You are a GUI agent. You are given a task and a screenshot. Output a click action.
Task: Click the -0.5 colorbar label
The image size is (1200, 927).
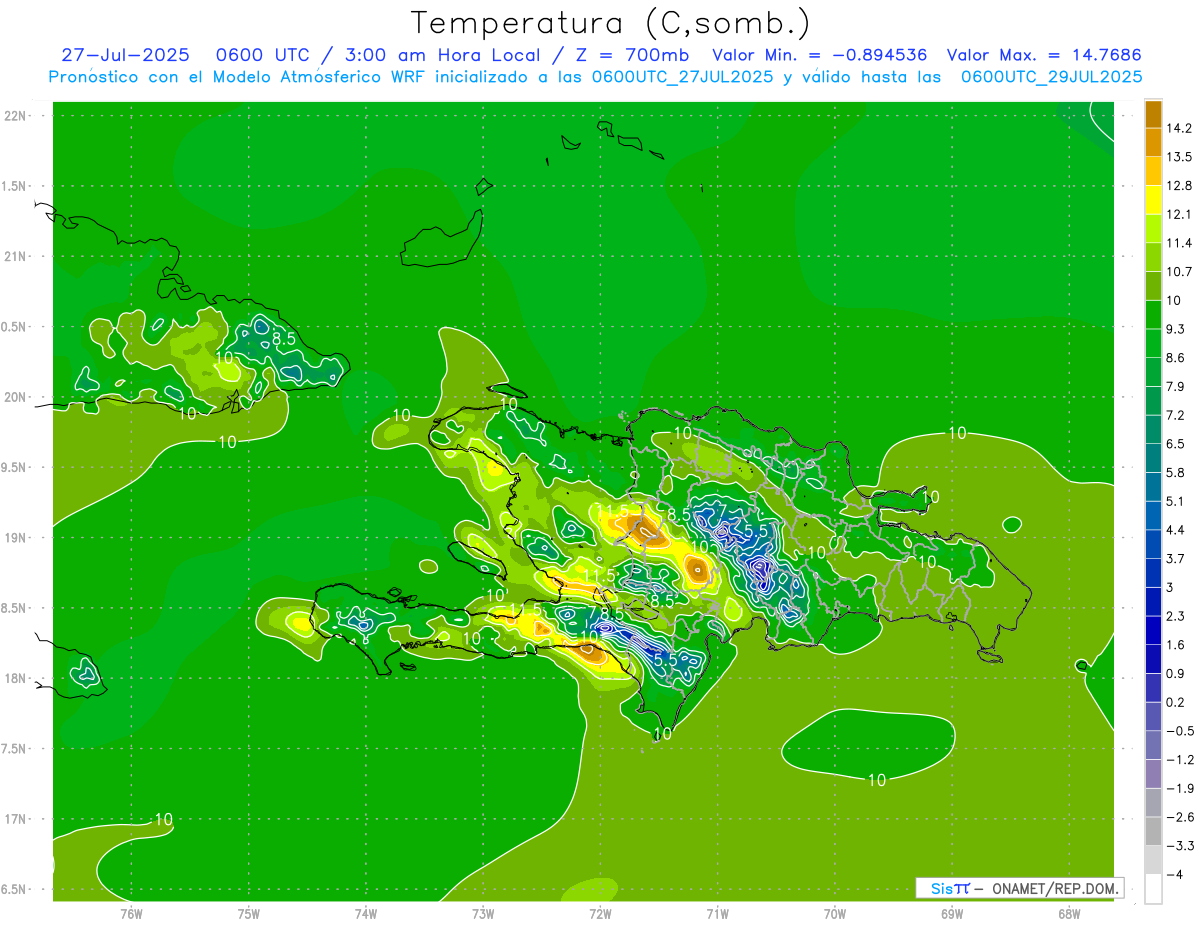pos(1179,731)
